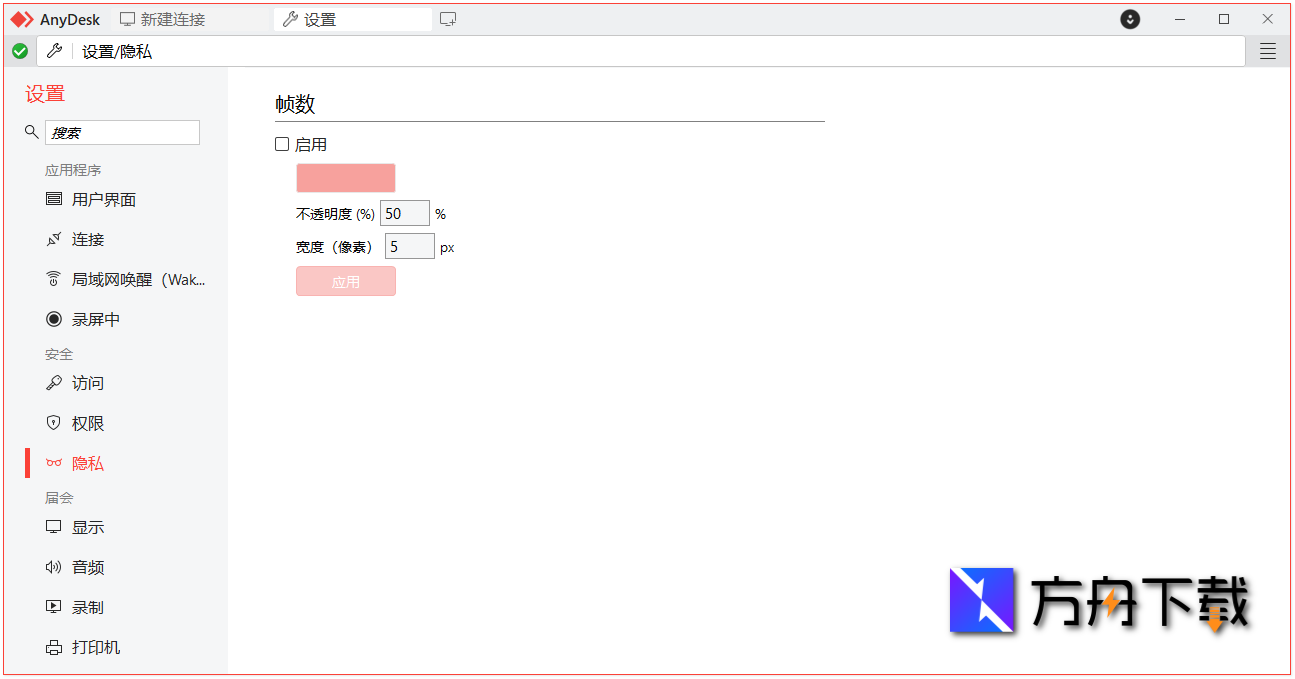Select the 设置 tab in title bar
This screenshot has height=679, width=1295.
click(353, 18)
